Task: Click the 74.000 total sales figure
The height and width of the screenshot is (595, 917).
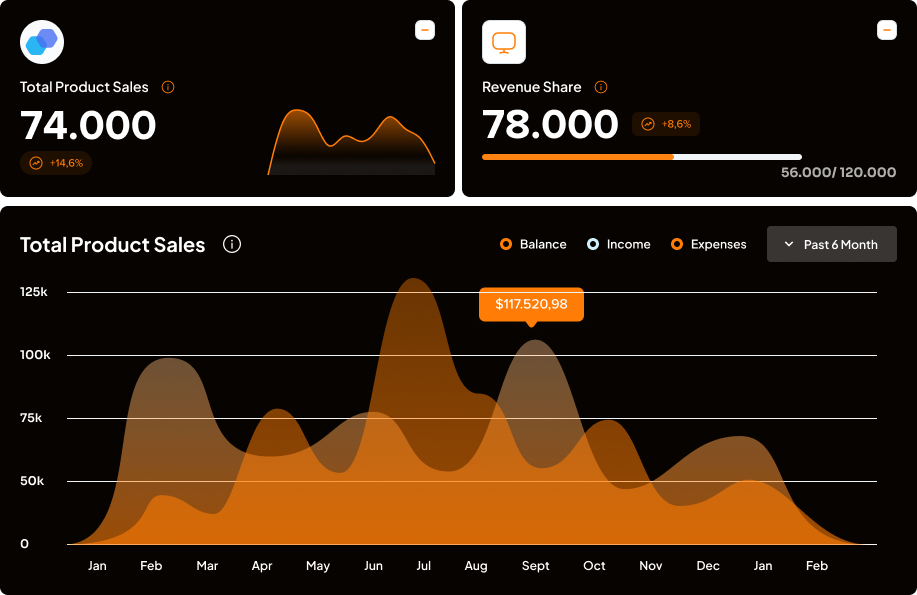Action: click(88, 126)
